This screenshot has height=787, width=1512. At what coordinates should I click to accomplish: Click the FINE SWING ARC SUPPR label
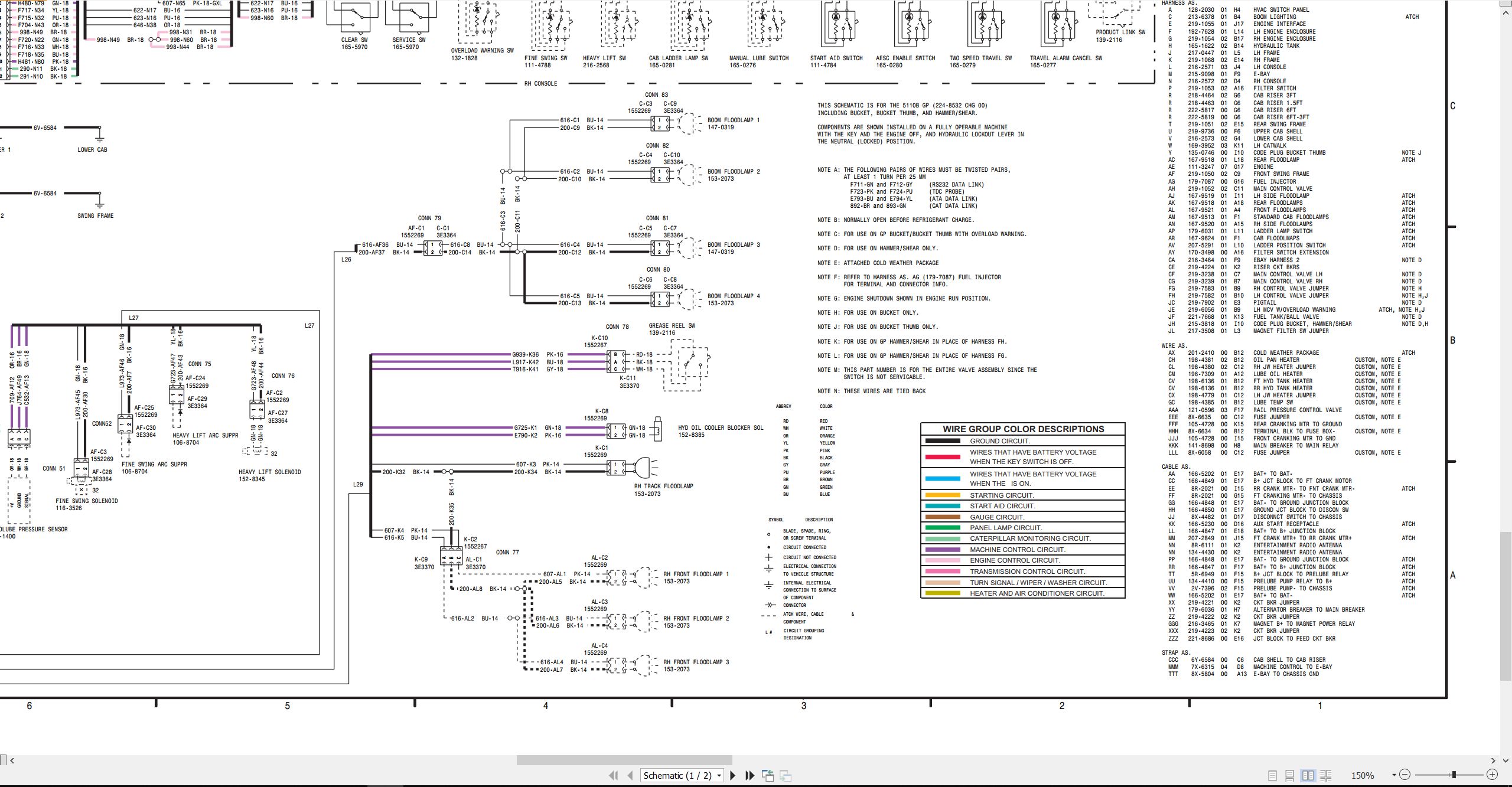(x=154, y=464)
